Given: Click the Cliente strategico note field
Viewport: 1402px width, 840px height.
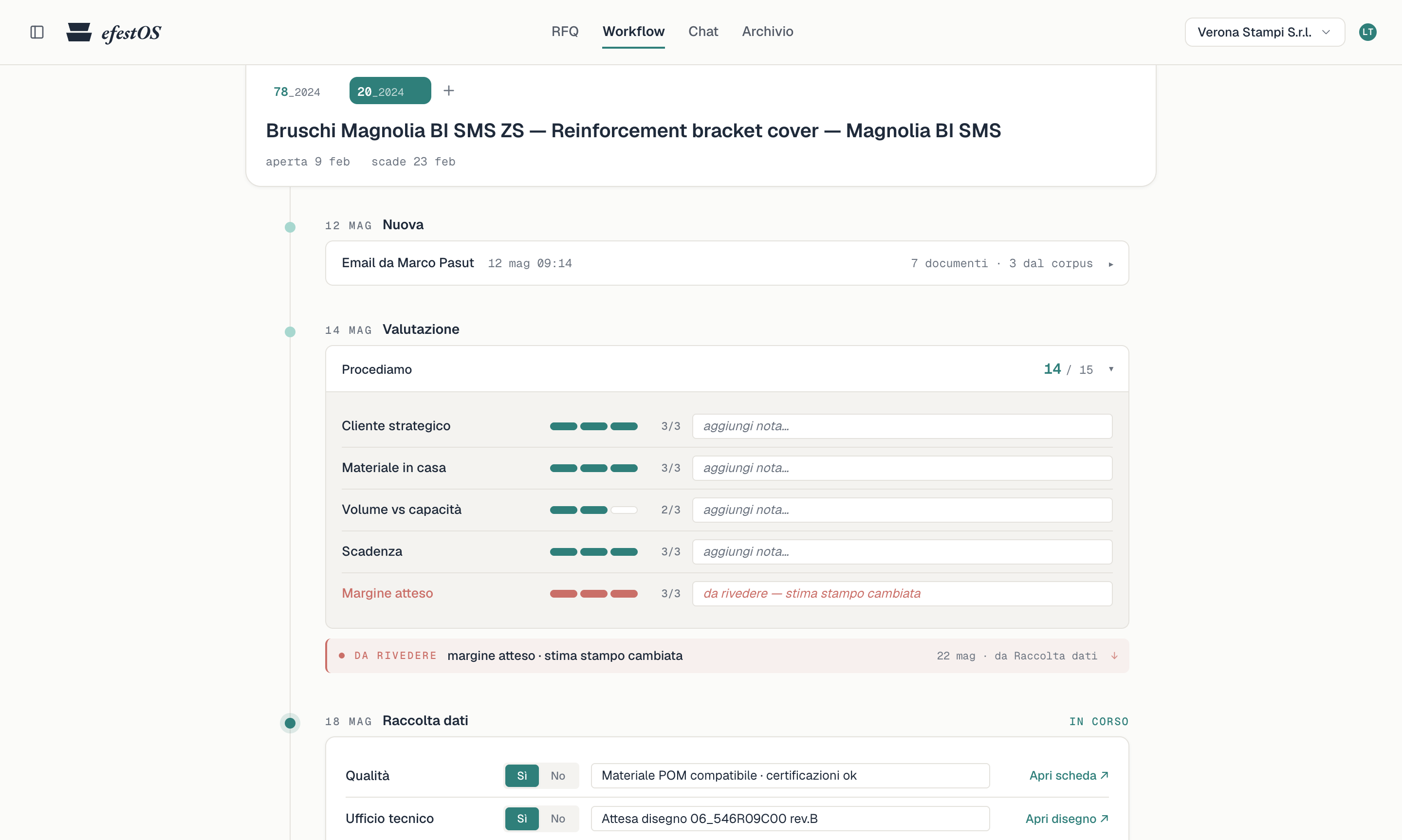Looking at the screenshot, I should [x=902, y=426].
